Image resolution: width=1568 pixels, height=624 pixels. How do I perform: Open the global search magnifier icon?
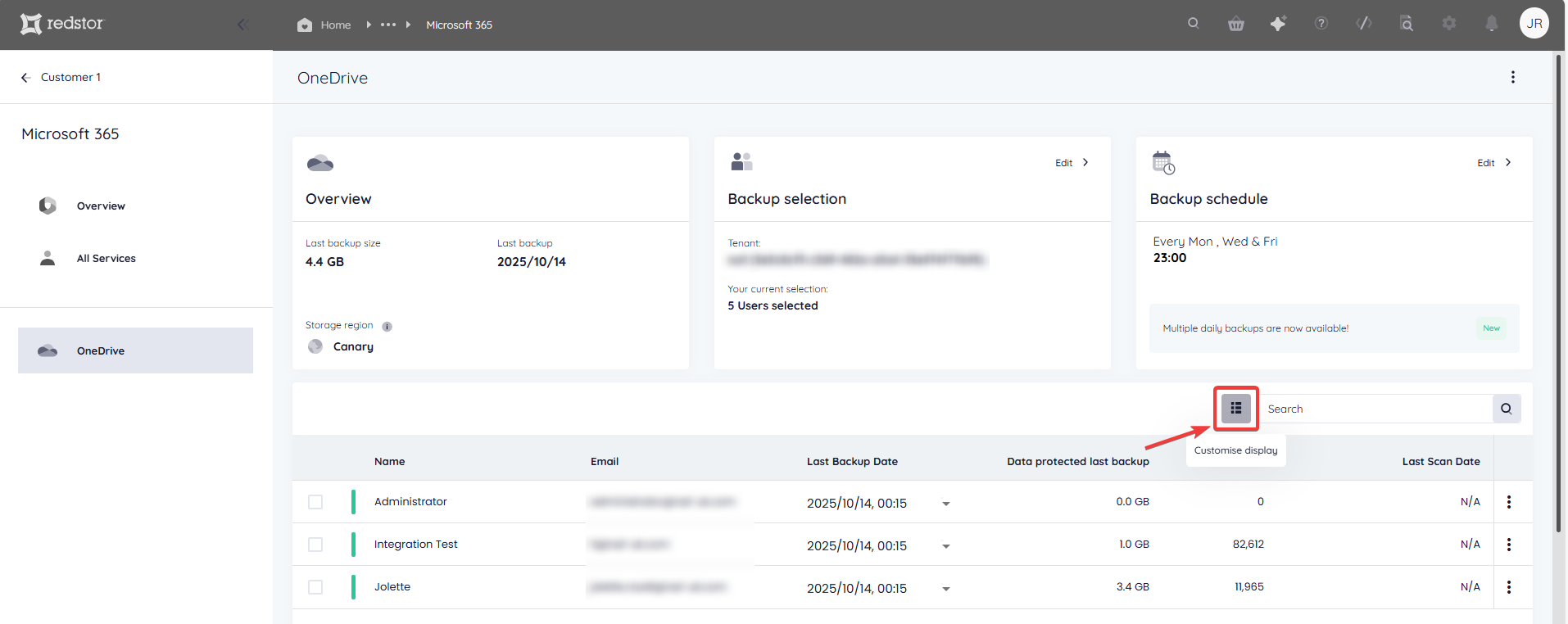[1194, 24]
